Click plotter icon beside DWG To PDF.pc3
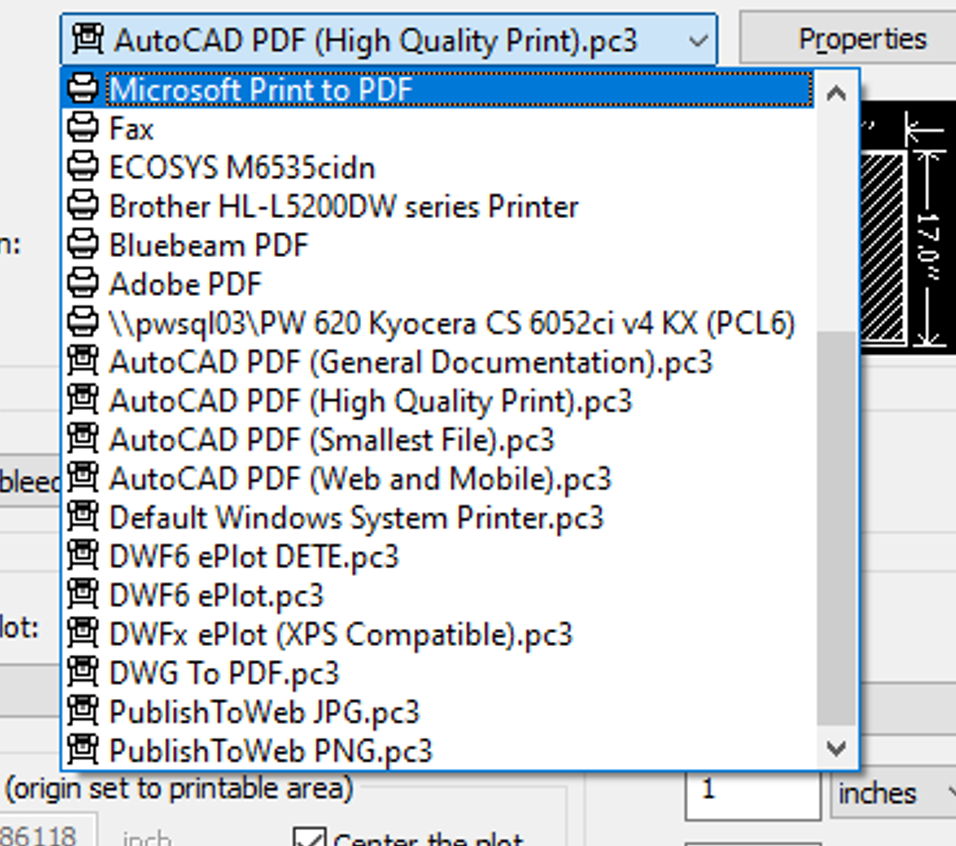The height and width of the screenshot is (846, 956). pyautogui.click(x=83, y=672)
